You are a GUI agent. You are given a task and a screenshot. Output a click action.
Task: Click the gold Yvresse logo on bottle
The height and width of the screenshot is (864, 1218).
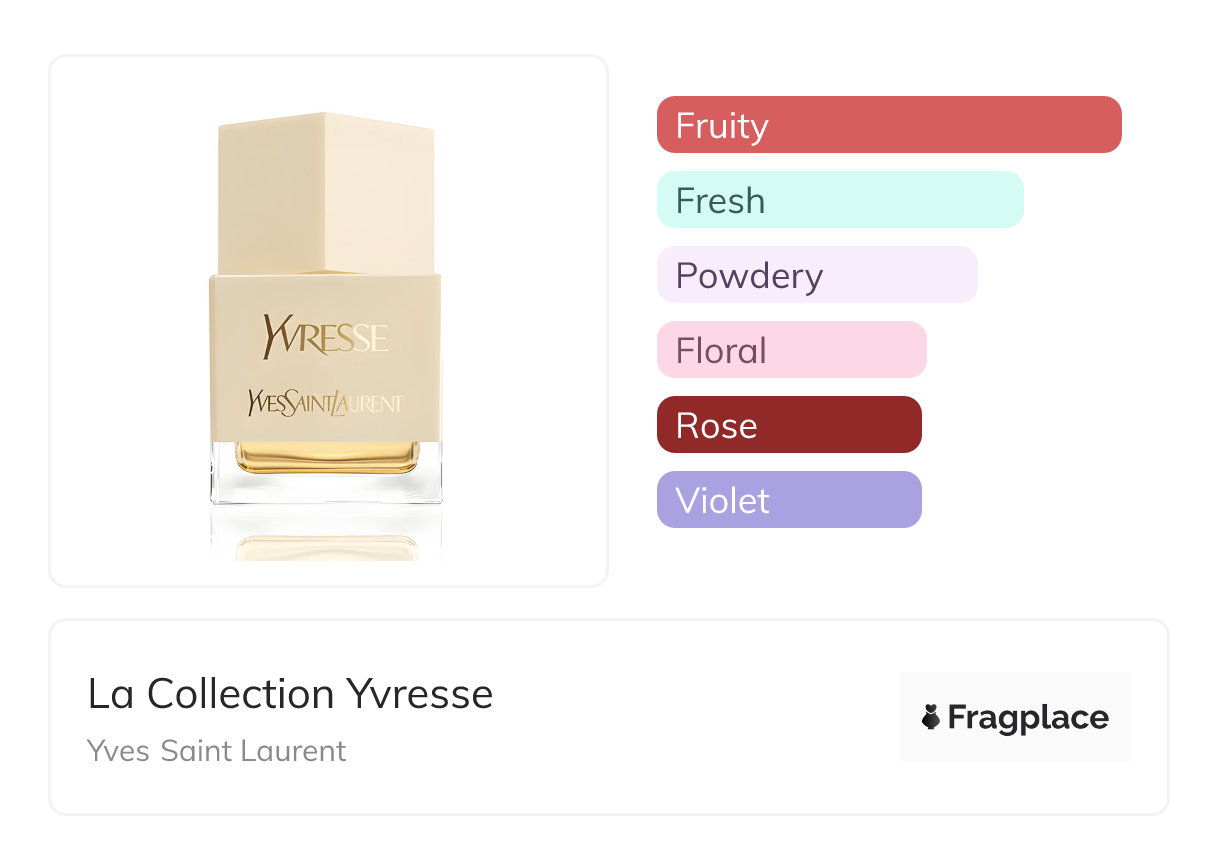coord(325,336)
